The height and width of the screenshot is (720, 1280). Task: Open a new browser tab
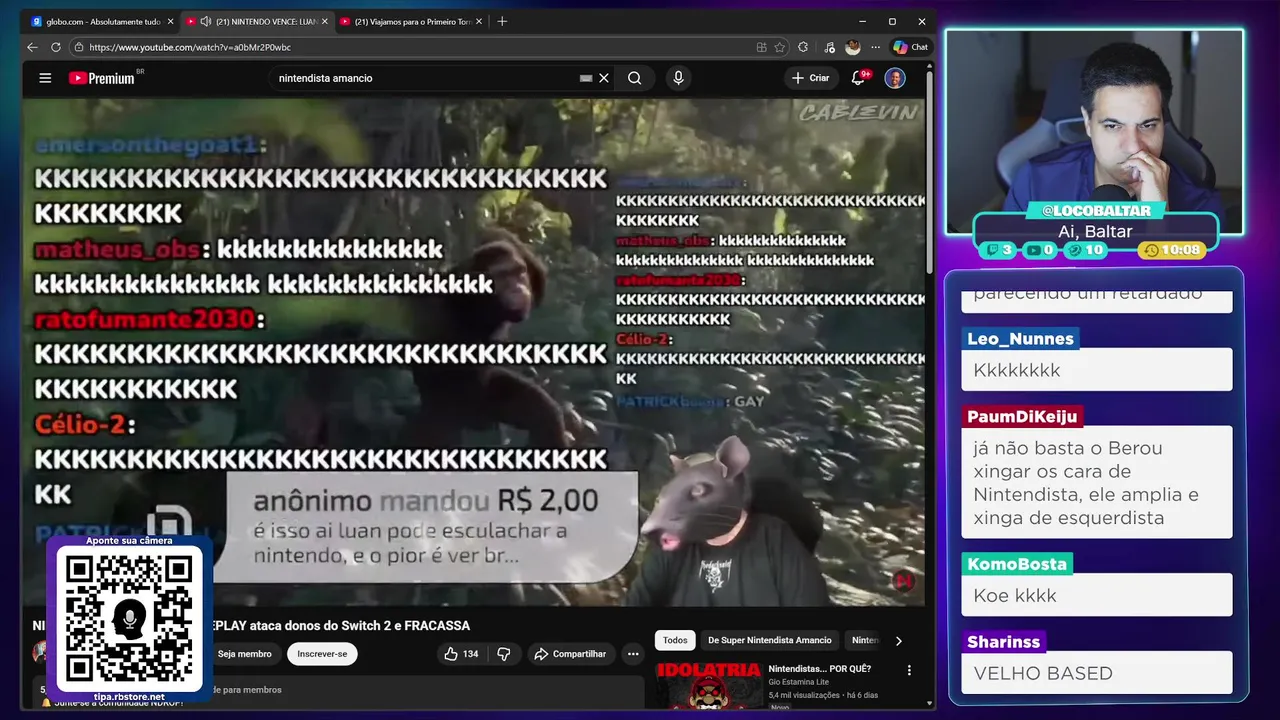[502, 21]
